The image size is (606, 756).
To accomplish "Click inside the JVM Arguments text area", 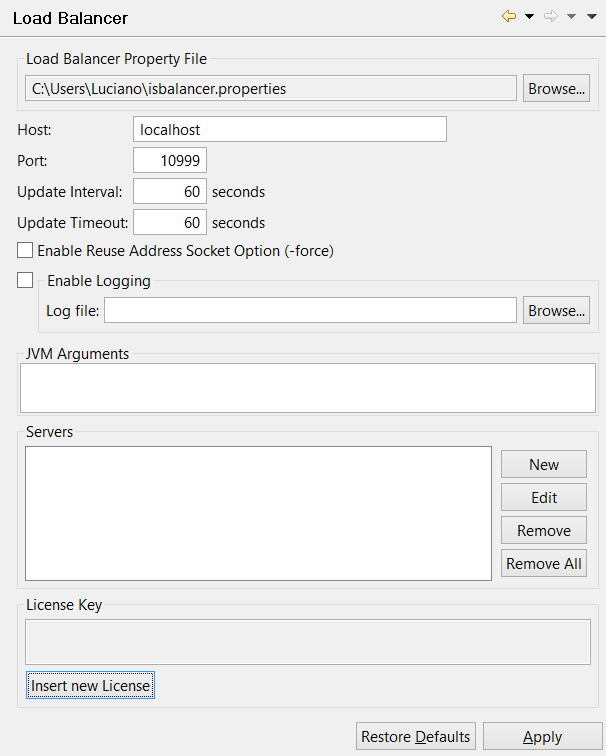I will tap(308, 388).
